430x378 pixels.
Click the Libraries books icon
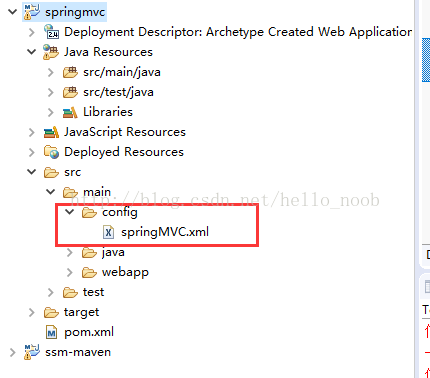pos(70,113)
